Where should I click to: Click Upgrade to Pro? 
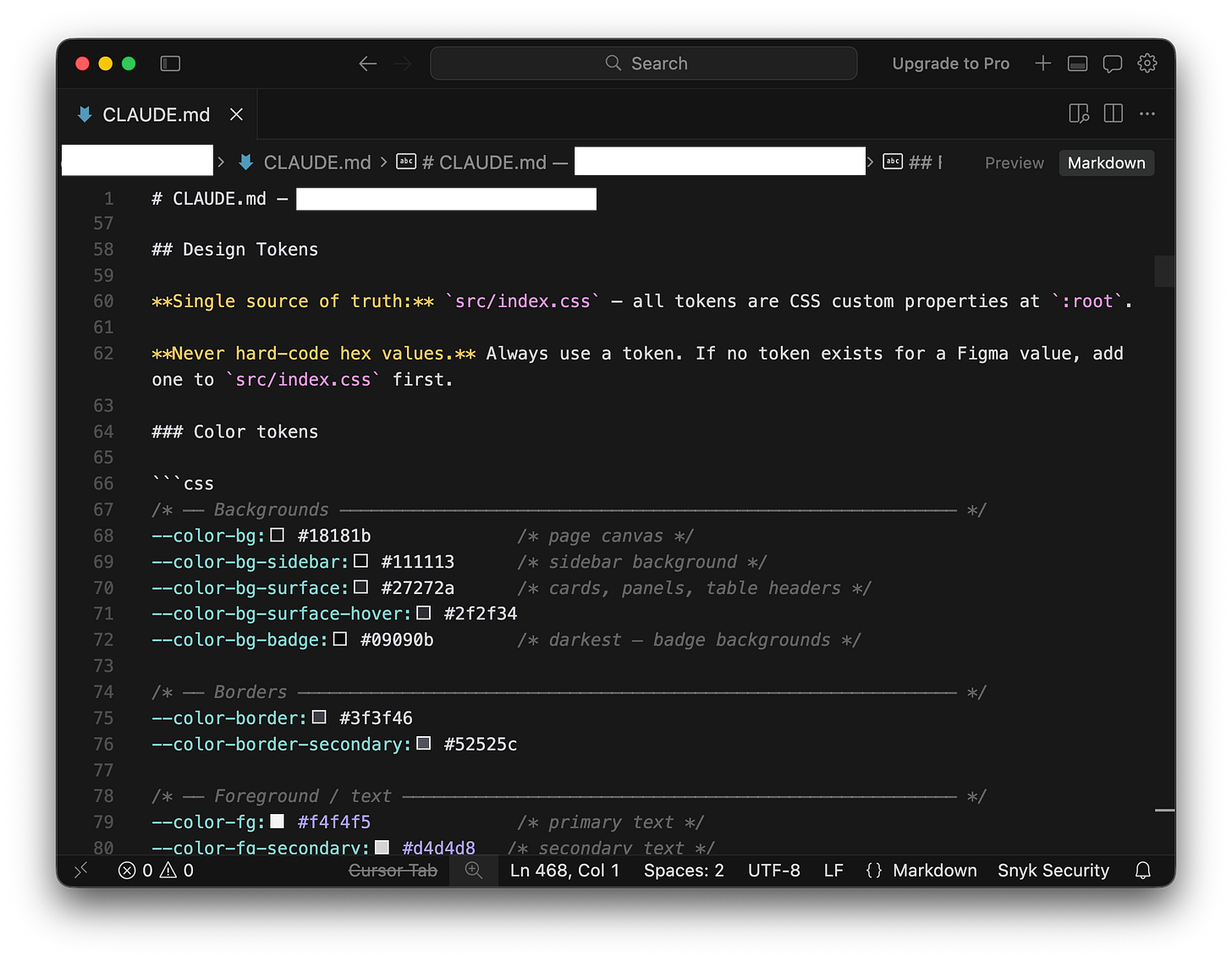click(x=950, y=63)
